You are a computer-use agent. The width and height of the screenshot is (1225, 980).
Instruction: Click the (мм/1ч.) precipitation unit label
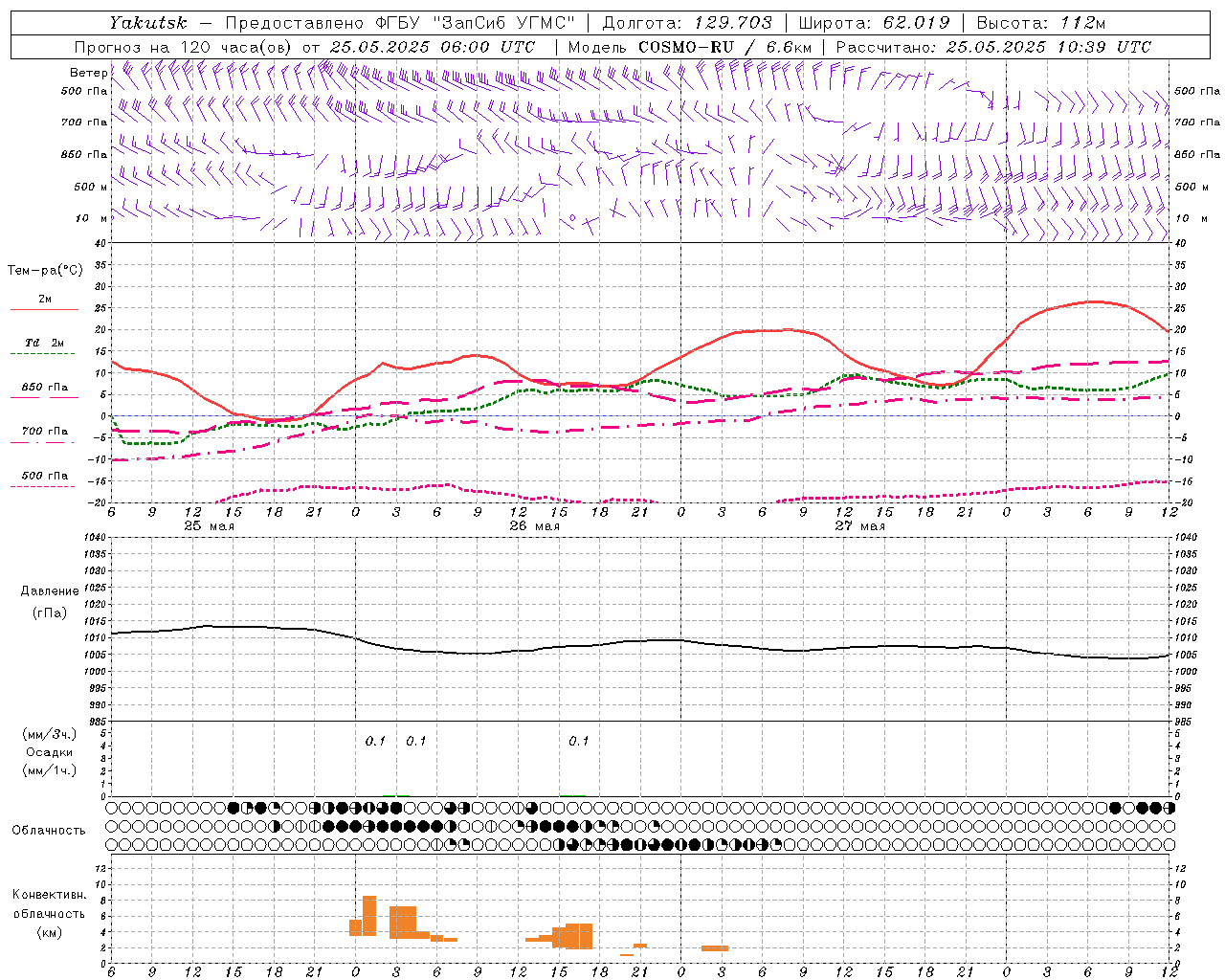(x=50, y=770)
